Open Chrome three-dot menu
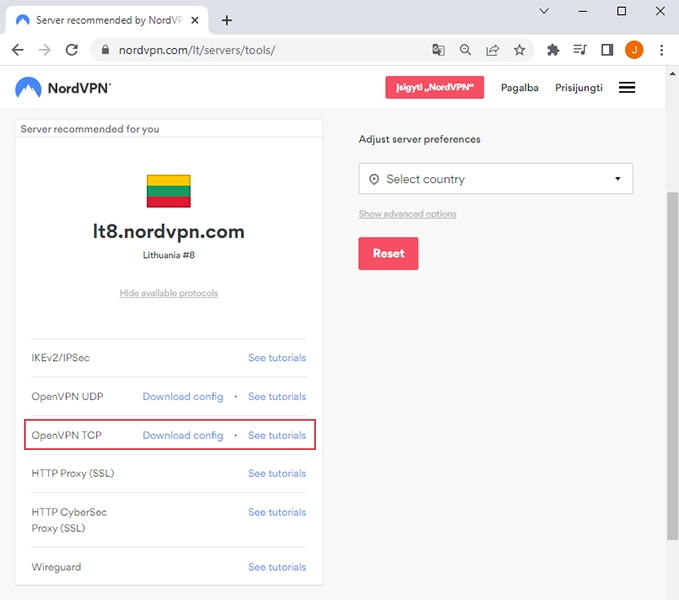 [x=661, y=50]
